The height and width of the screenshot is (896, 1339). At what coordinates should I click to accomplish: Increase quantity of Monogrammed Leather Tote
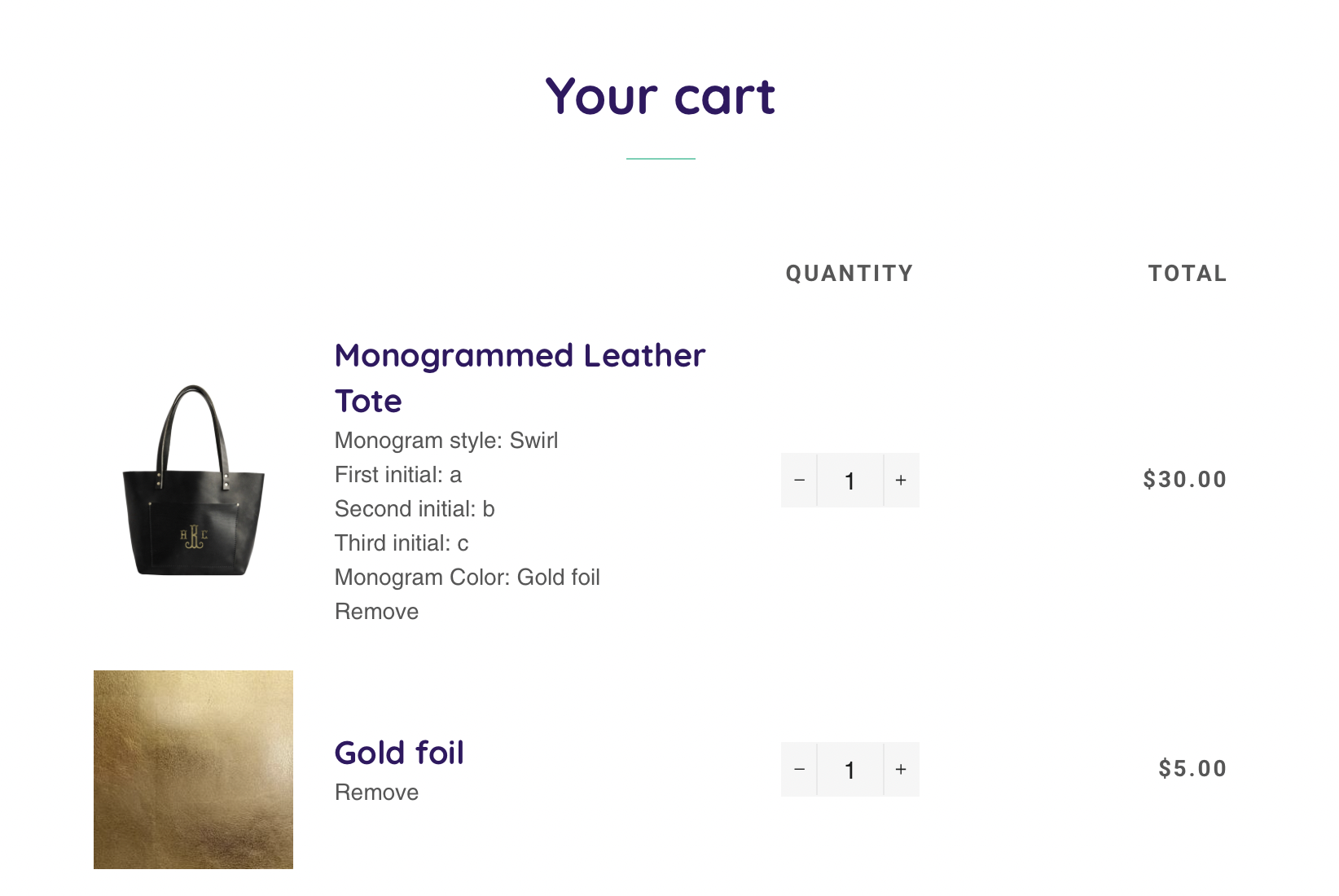[x=901, y=481]
